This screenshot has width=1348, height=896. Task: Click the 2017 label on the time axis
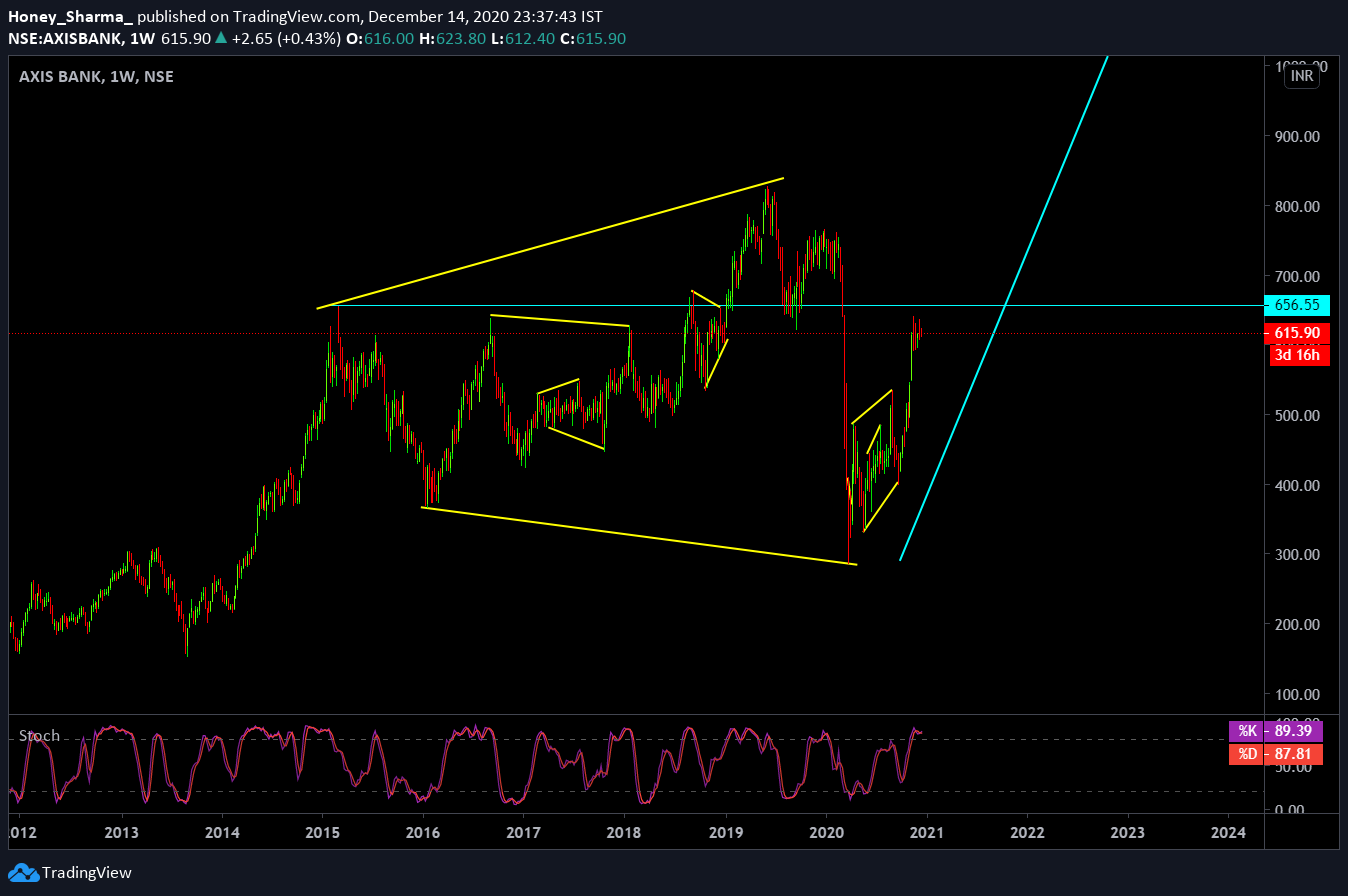click(523, 832)
